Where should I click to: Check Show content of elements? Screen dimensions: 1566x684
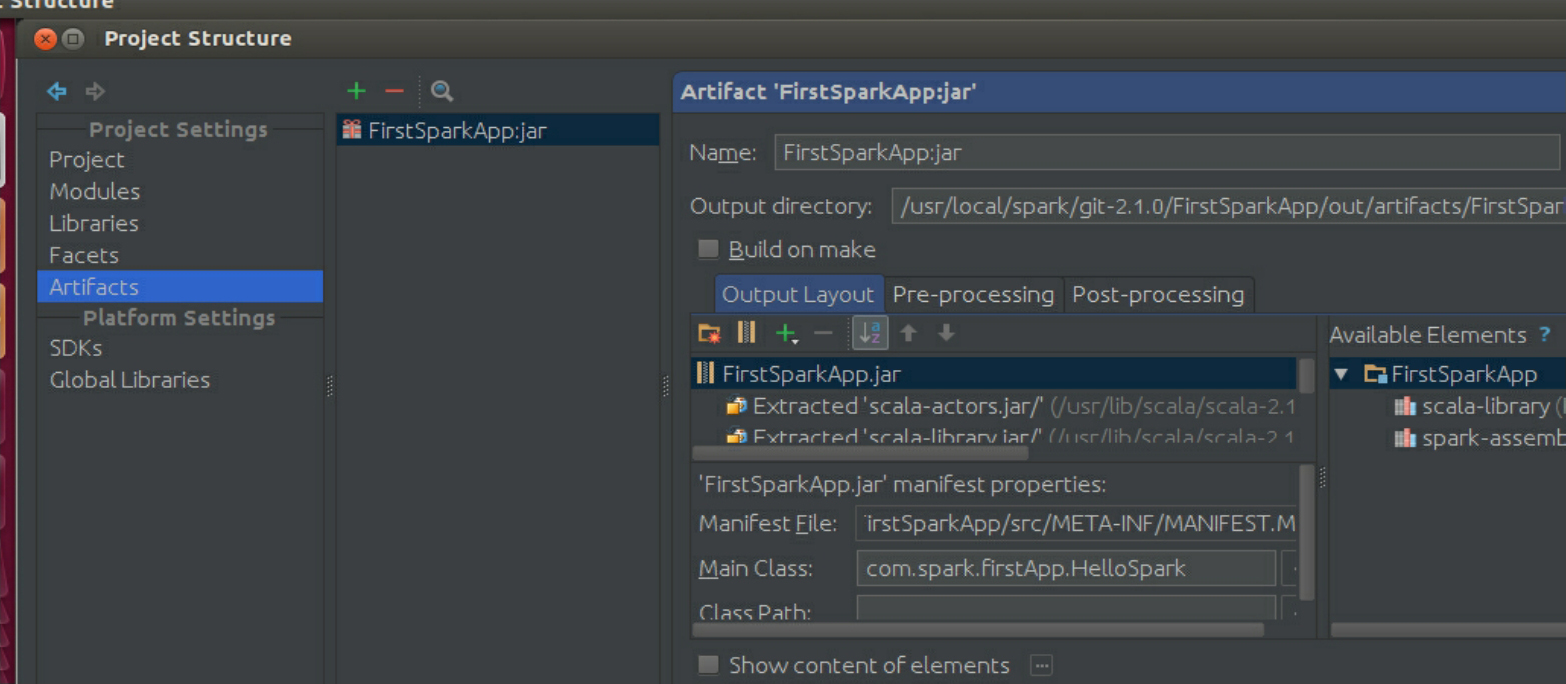pos(708,665)
